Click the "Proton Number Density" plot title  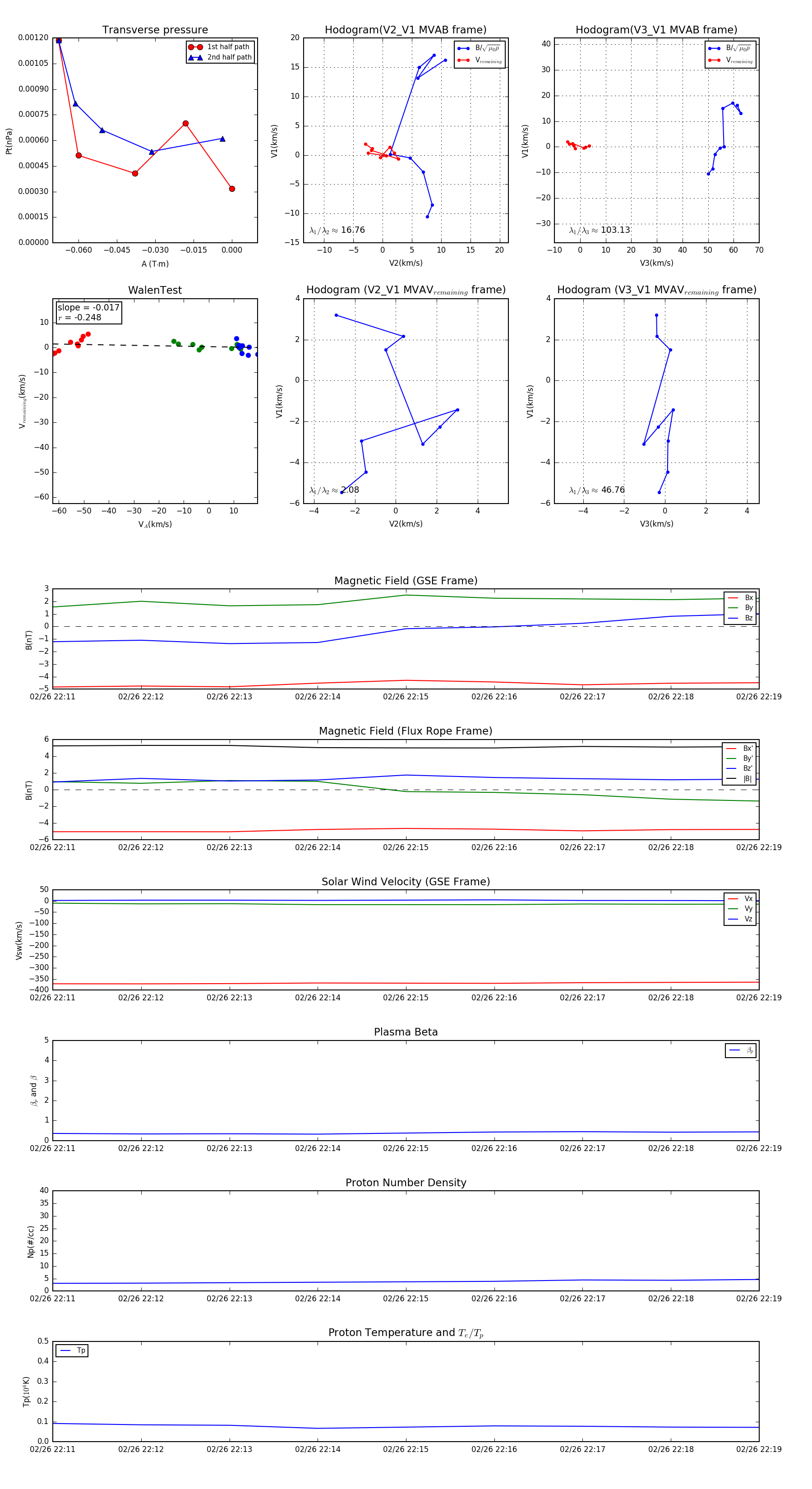pos(406,1183)
